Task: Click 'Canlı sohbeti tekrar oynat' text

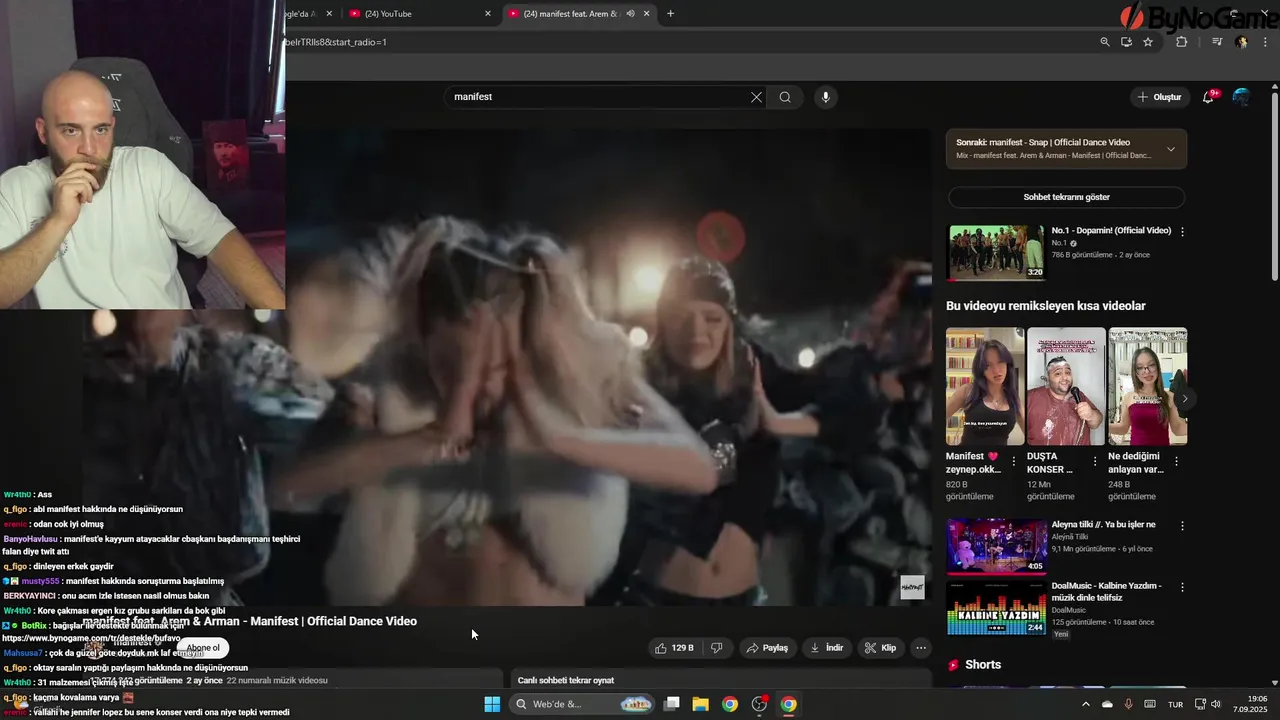Action: pyautogui.click(x=566, y=680)
